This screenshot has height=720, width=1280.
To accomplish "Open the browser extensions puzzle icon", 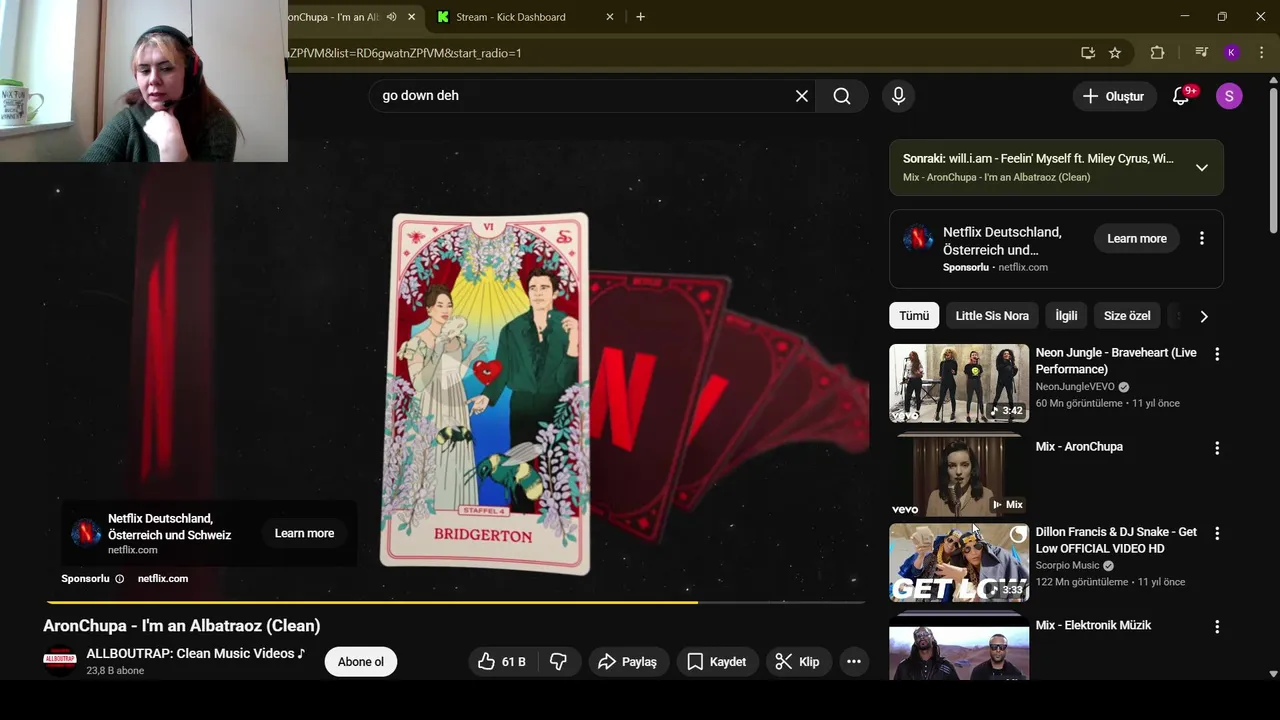I will coord(1158,53).
